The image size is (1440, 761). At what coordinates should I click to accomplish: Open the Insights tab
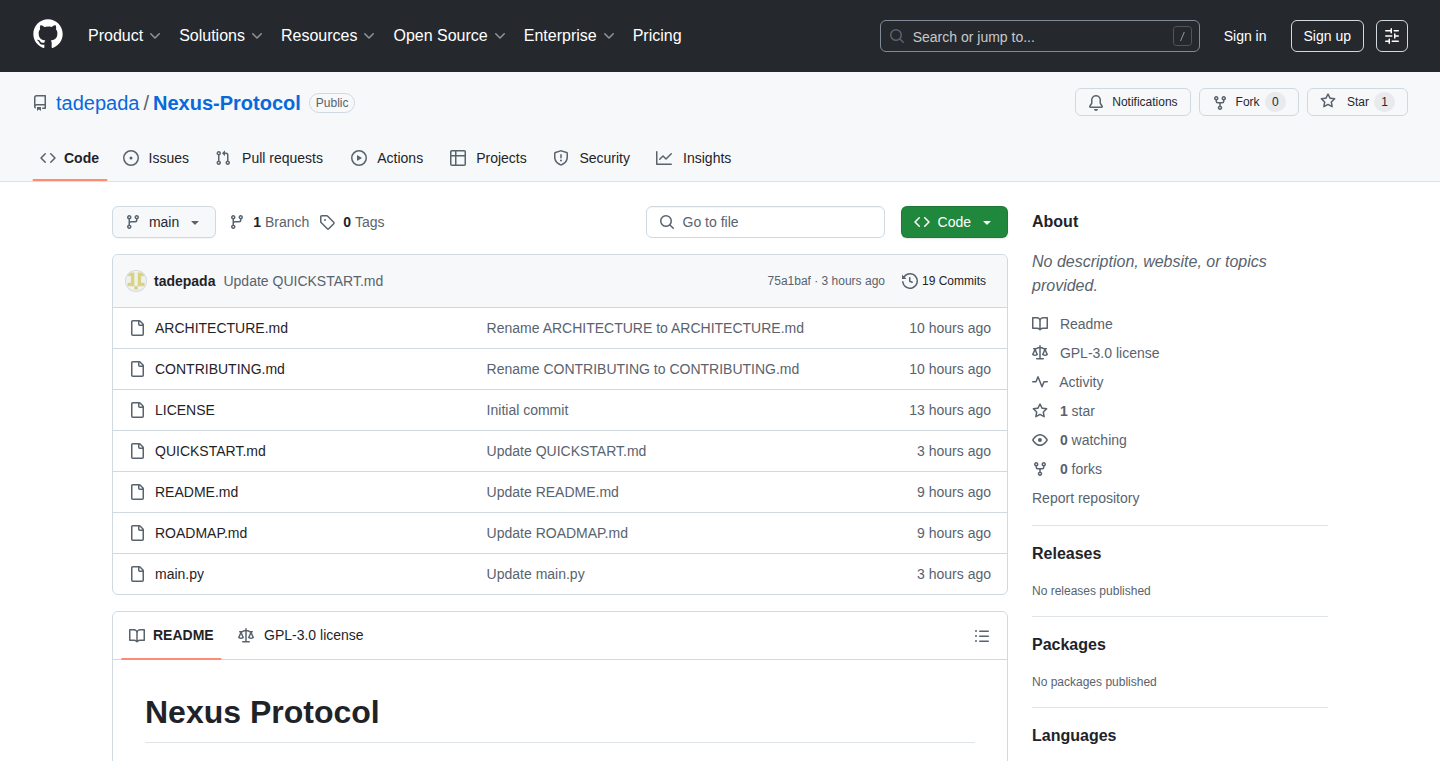click(694, 158)
